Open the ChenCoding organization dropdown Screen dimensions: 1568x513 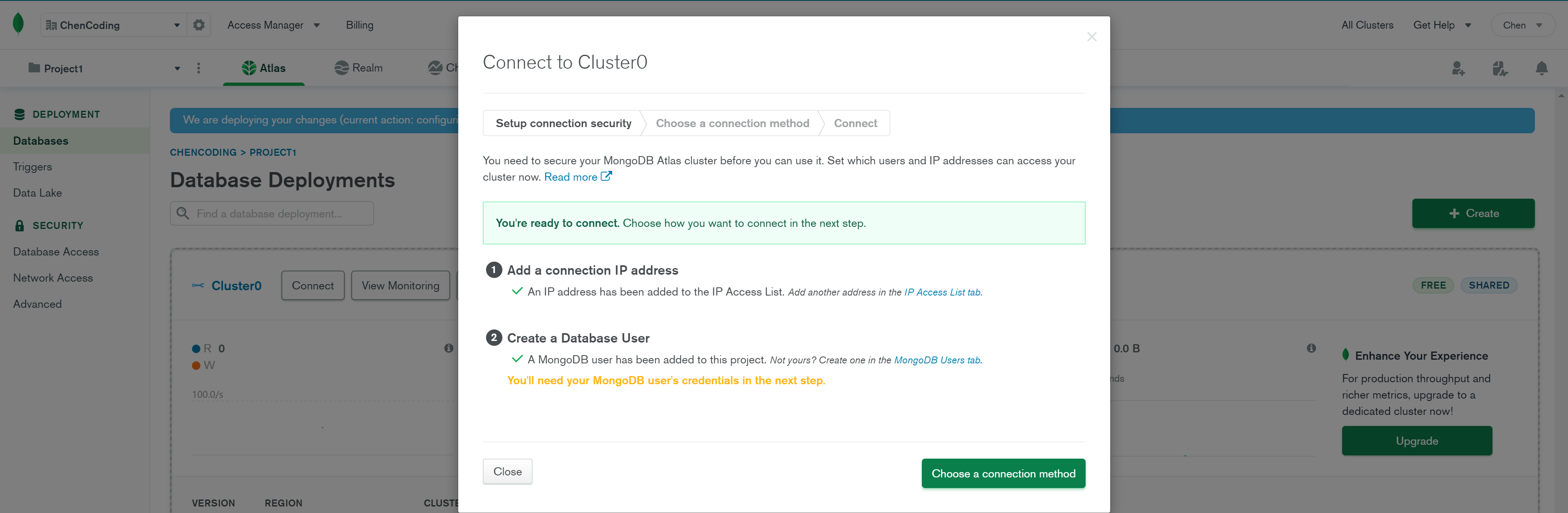click(x=113, y=25)
